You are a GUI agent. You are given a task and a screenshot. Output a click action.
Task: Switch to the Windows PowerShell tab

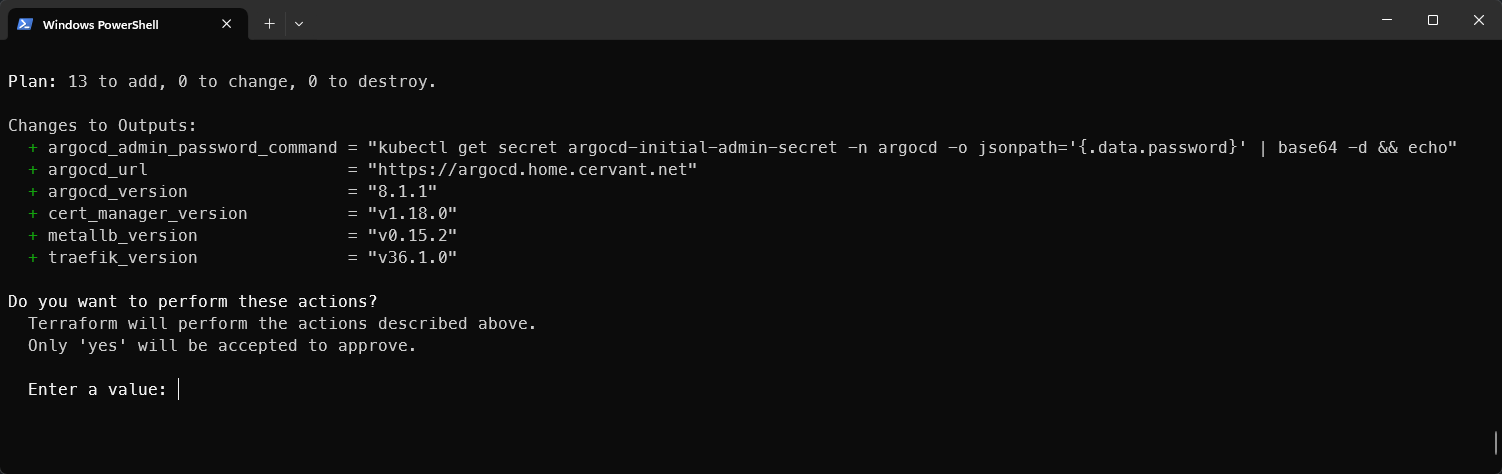click(100, 24)
